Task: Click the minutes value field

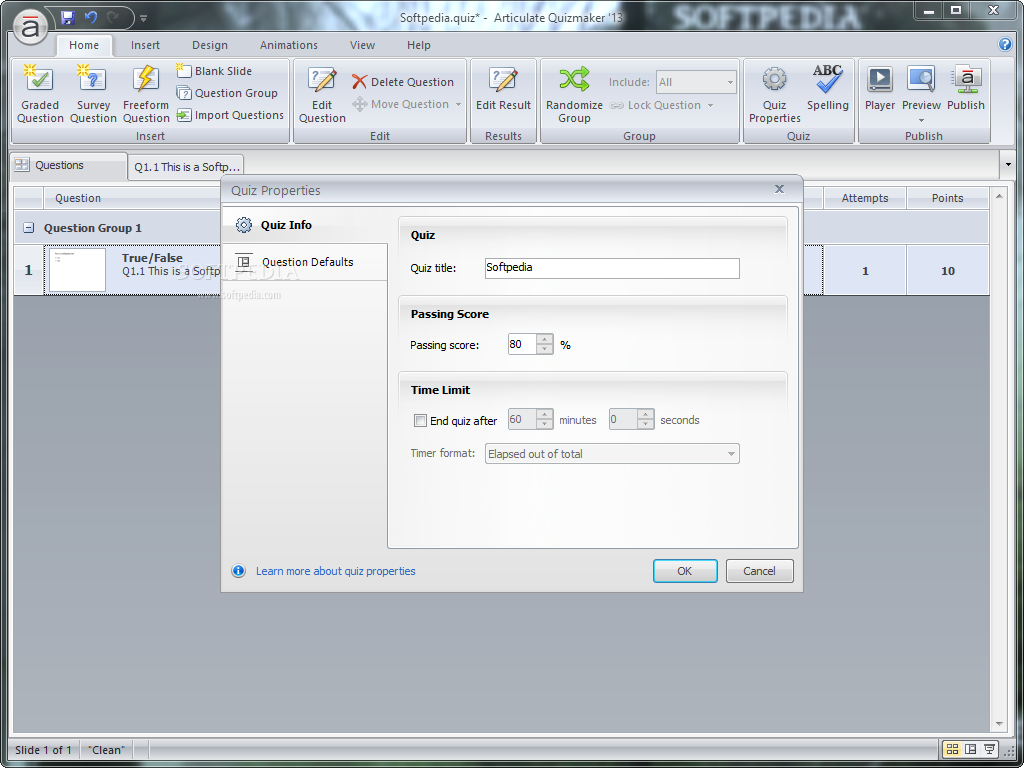Action: click(x=522, y=419)
